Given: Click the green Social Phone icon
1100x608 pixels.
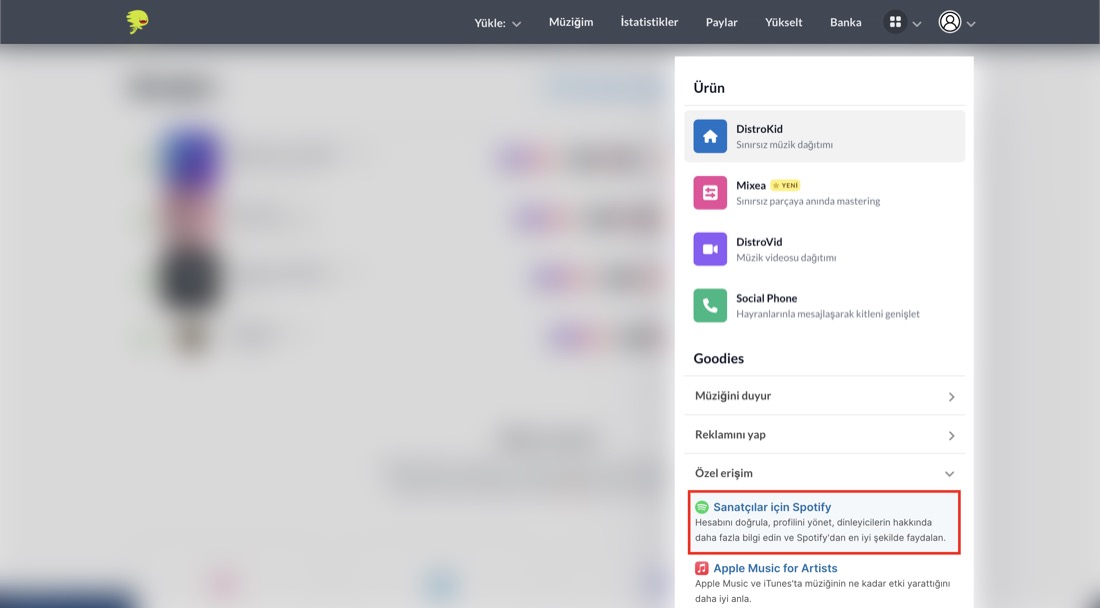Looking at the screenshot, I should [x=710, y=305].
